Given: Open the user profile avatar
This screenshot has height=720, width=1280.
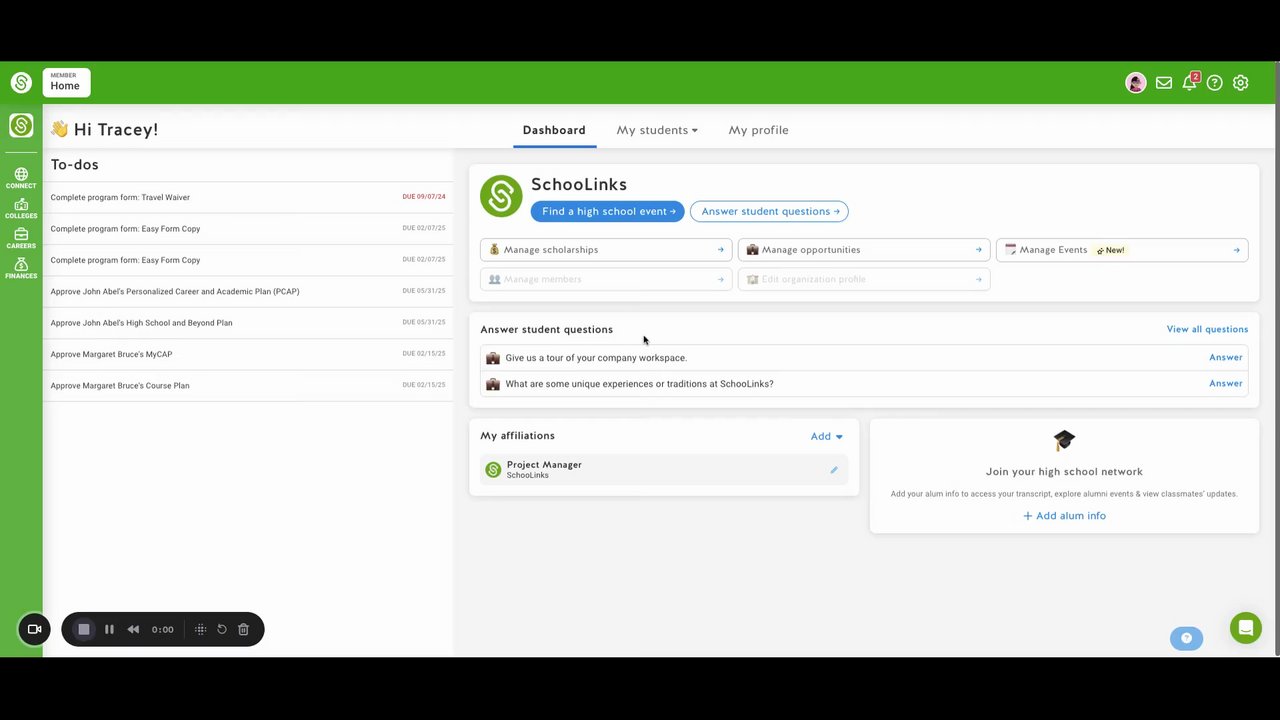Looking at the screenshot, I should click(1135, 83).
